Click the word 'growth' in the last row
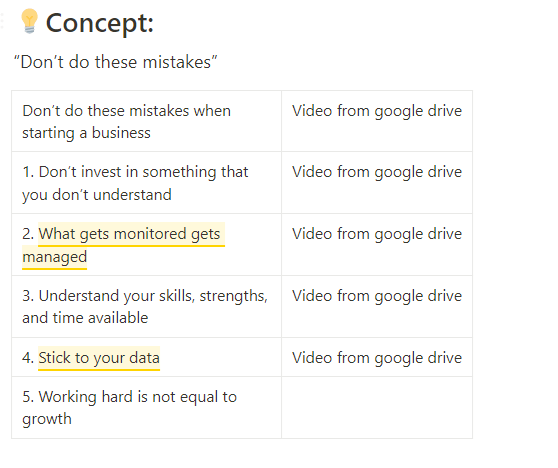Viewport: 558px width, 468px height. click(x=47, y=419)
